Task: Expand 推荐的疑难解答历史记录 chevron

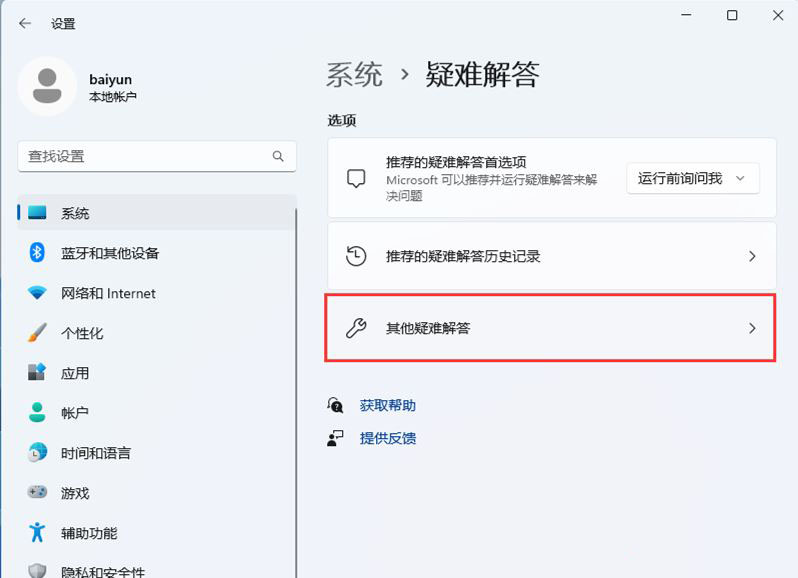Action: [752, 256]
